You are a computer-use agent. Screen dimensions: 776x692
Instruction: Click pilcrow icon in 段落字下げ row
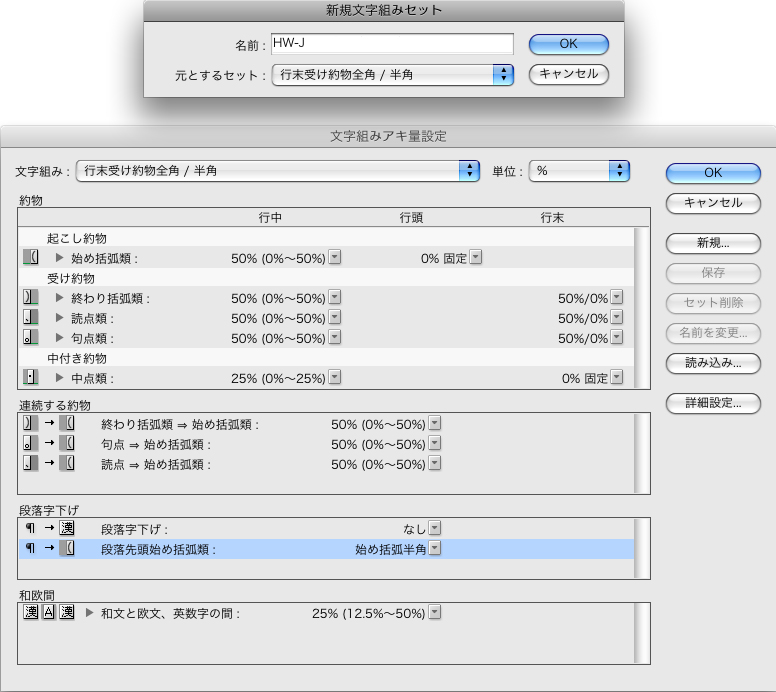(x=31, y=528)
